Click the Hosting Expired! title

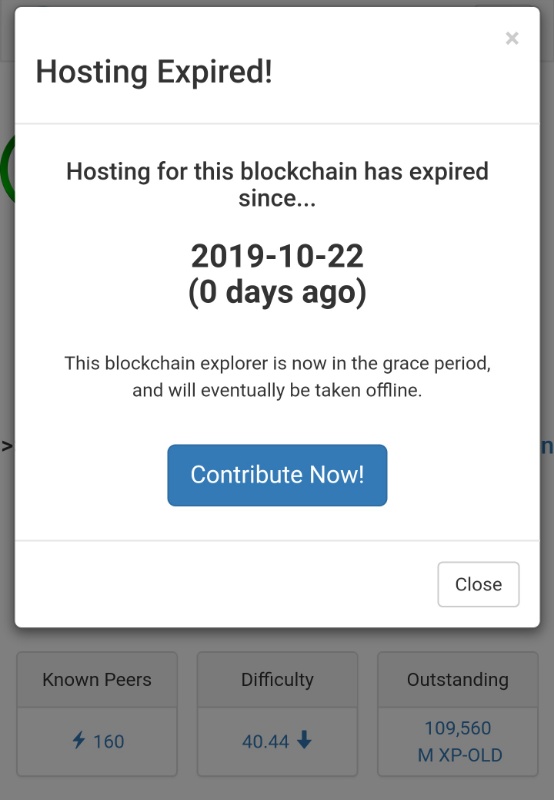coord(154,72)
